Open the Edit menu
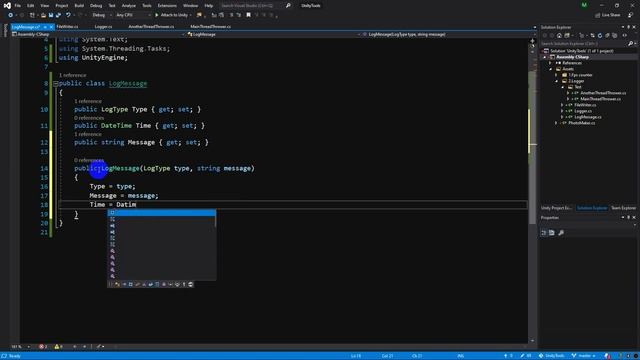The height and width of the screenshot is (360, 640). coord(31,6)
